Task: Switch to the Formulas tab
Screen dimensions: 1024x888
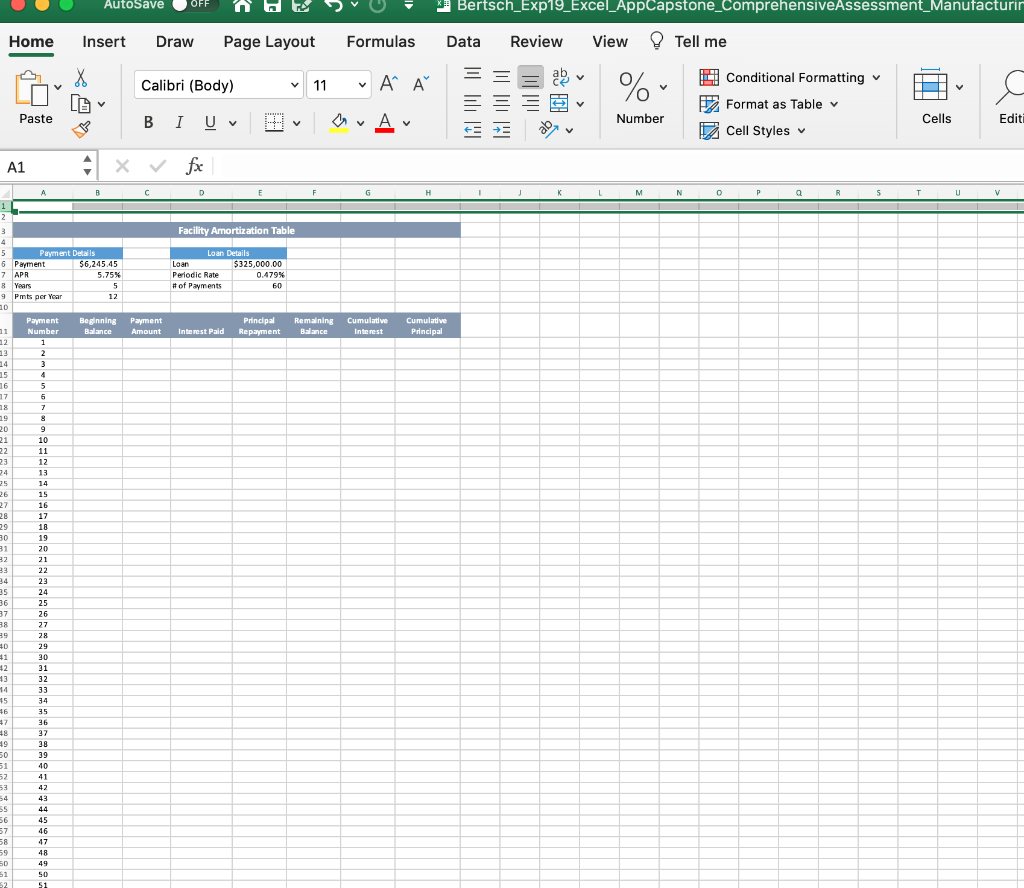Action: point(381,42)
